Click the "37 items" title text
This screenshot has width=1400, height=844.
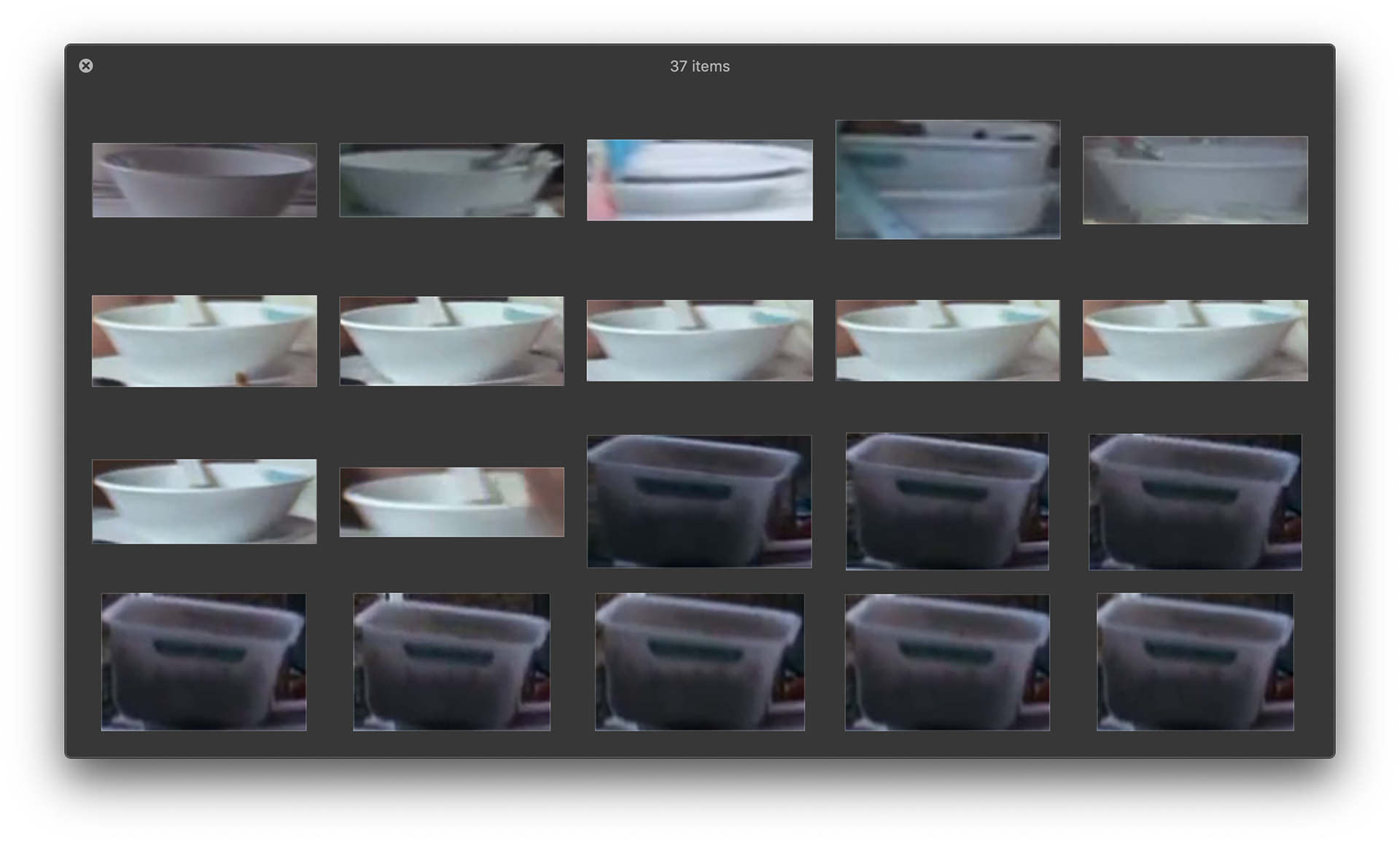(699, 66)
